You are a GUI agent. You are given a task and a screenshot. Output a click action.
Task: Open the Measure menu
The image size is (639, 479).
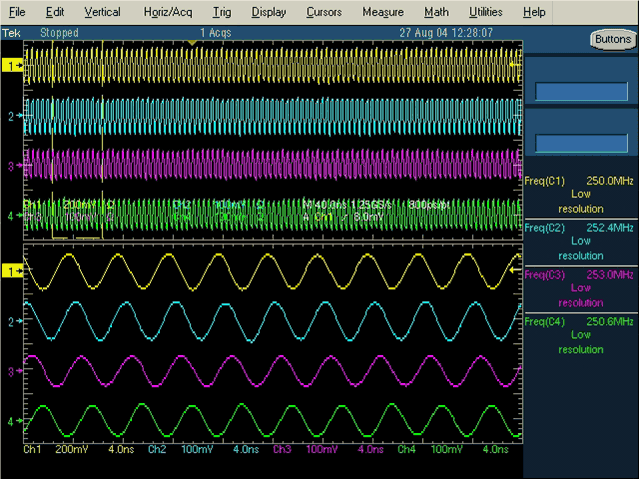(383, 12)
